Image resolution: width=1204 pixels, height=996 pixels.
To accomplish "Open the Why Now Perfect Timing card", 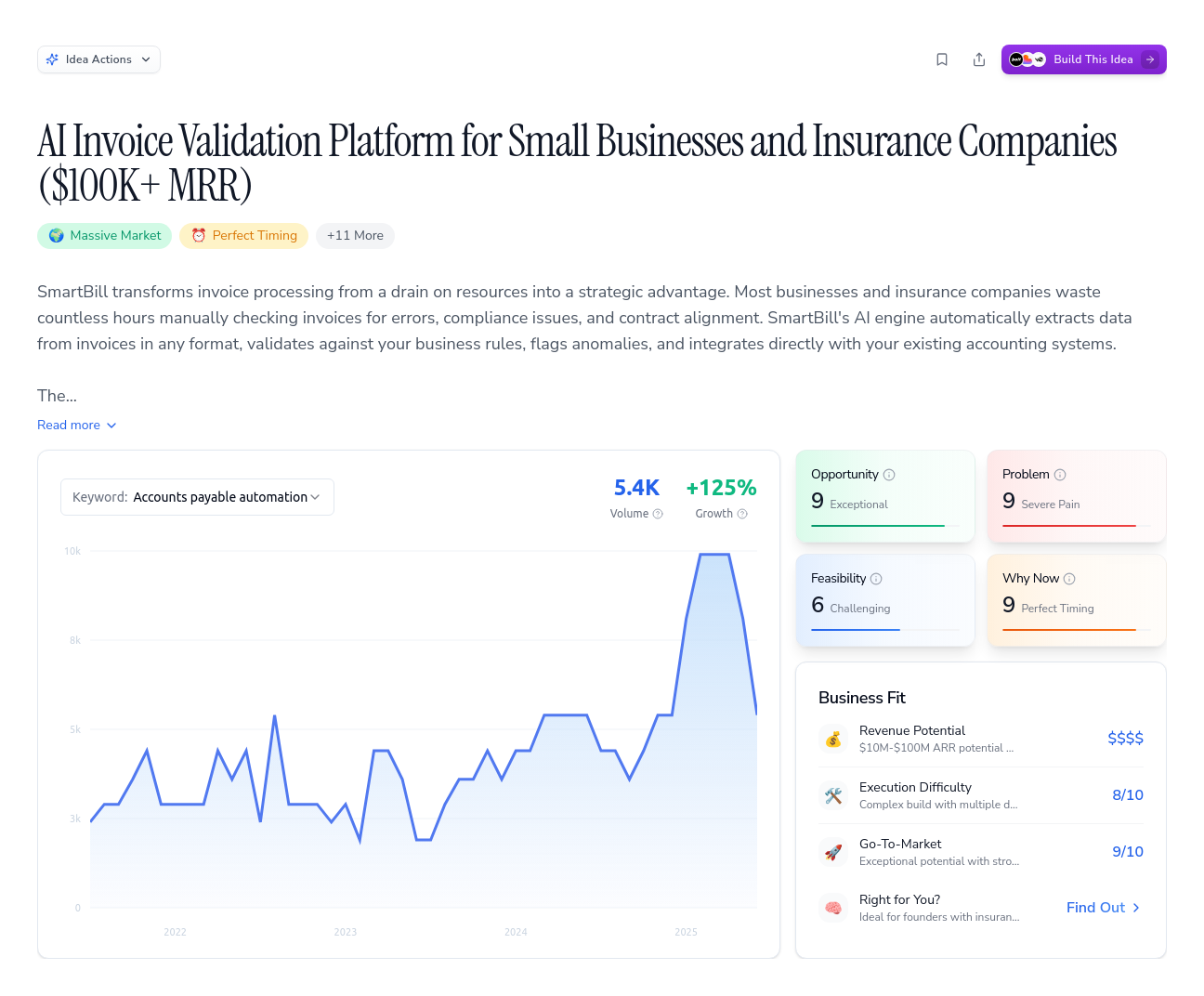I will [x=1077, y=601].
